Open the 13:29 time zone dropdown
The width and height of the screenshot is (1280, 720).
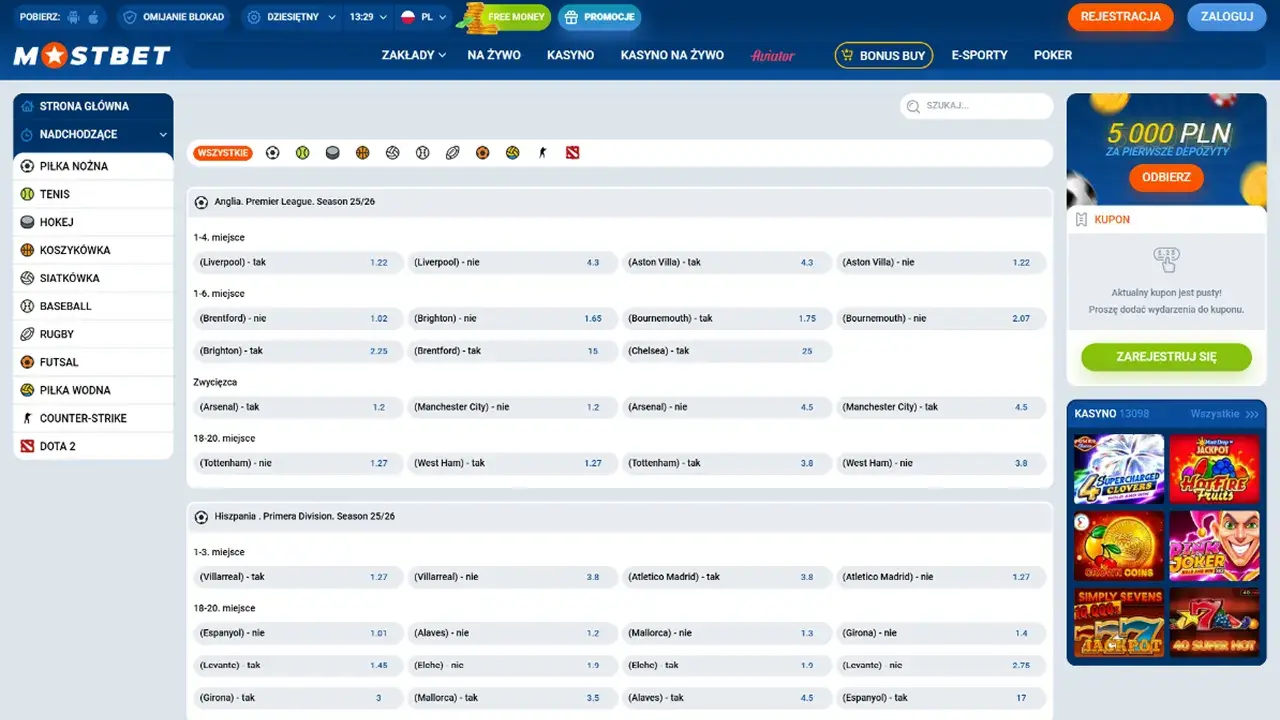tap(368, 17)
